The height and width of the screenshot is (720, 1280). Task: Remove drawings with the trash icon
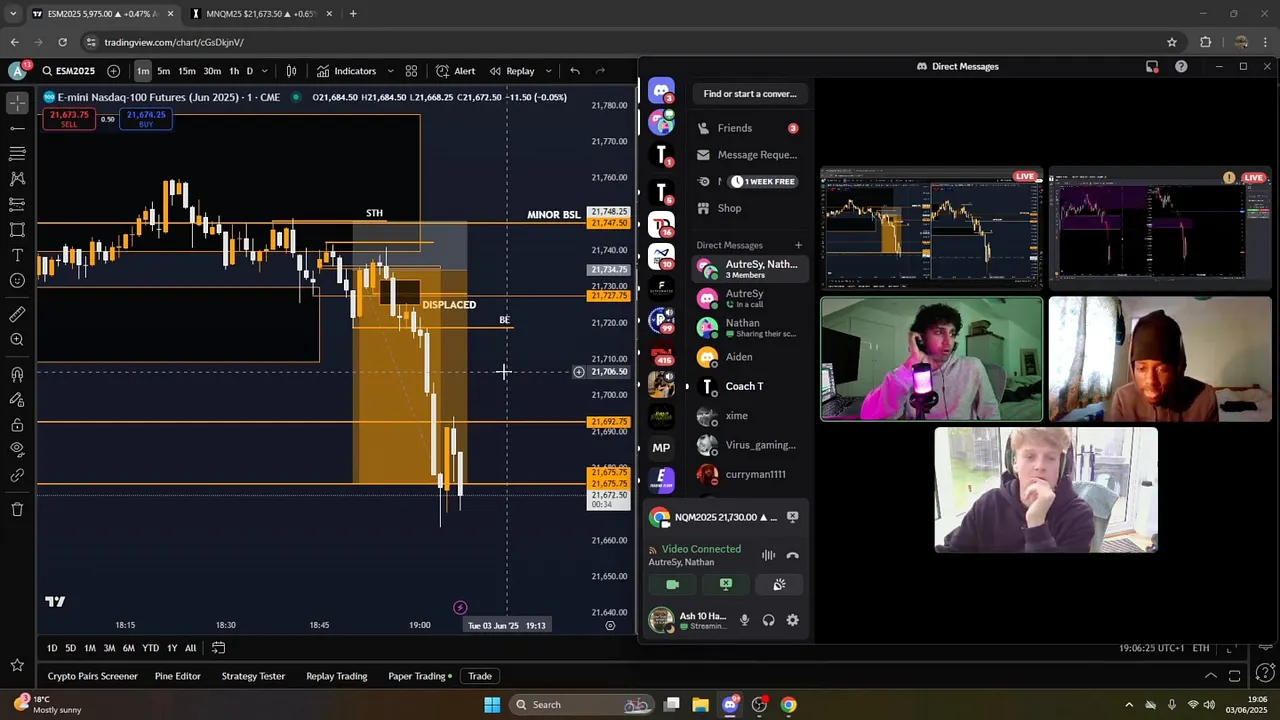(x=17, y=509)
